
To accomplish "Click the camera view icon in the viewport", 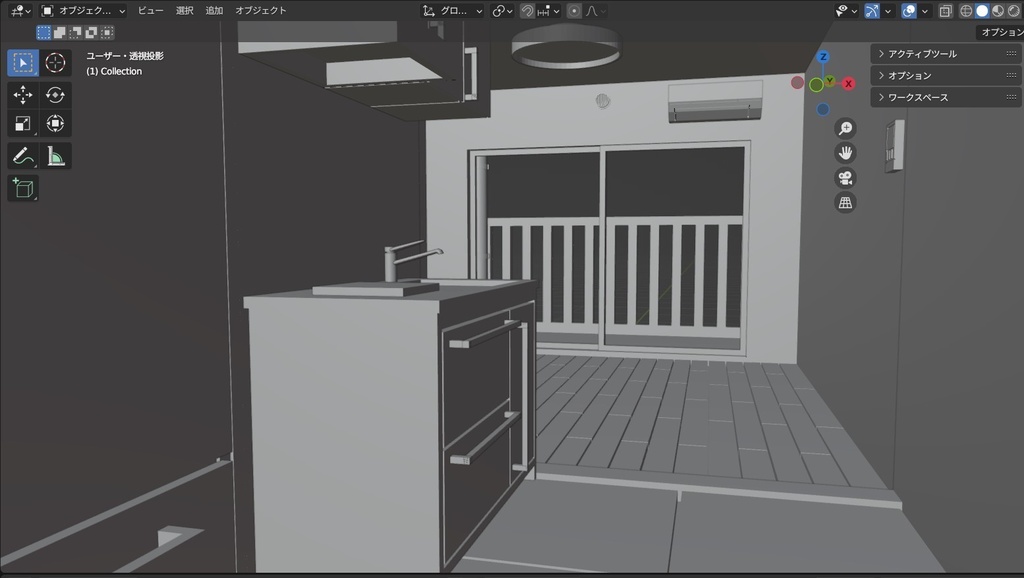I will 845,178.
